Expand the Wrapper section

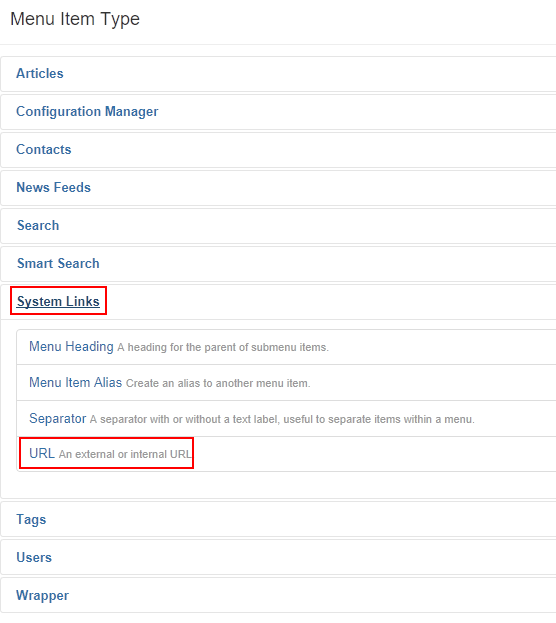(43, 596)
